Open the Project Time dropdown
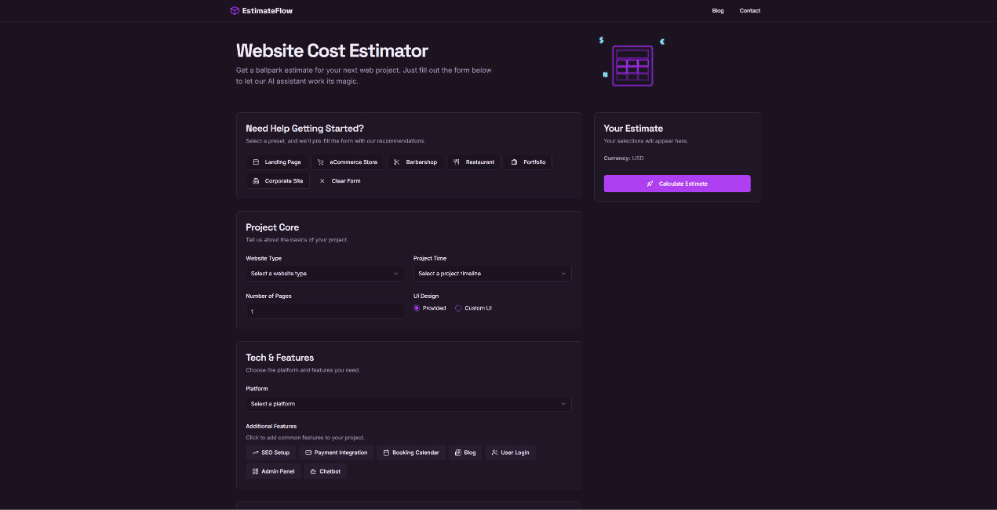The image size is (997, 510). (x=492, y=273)
